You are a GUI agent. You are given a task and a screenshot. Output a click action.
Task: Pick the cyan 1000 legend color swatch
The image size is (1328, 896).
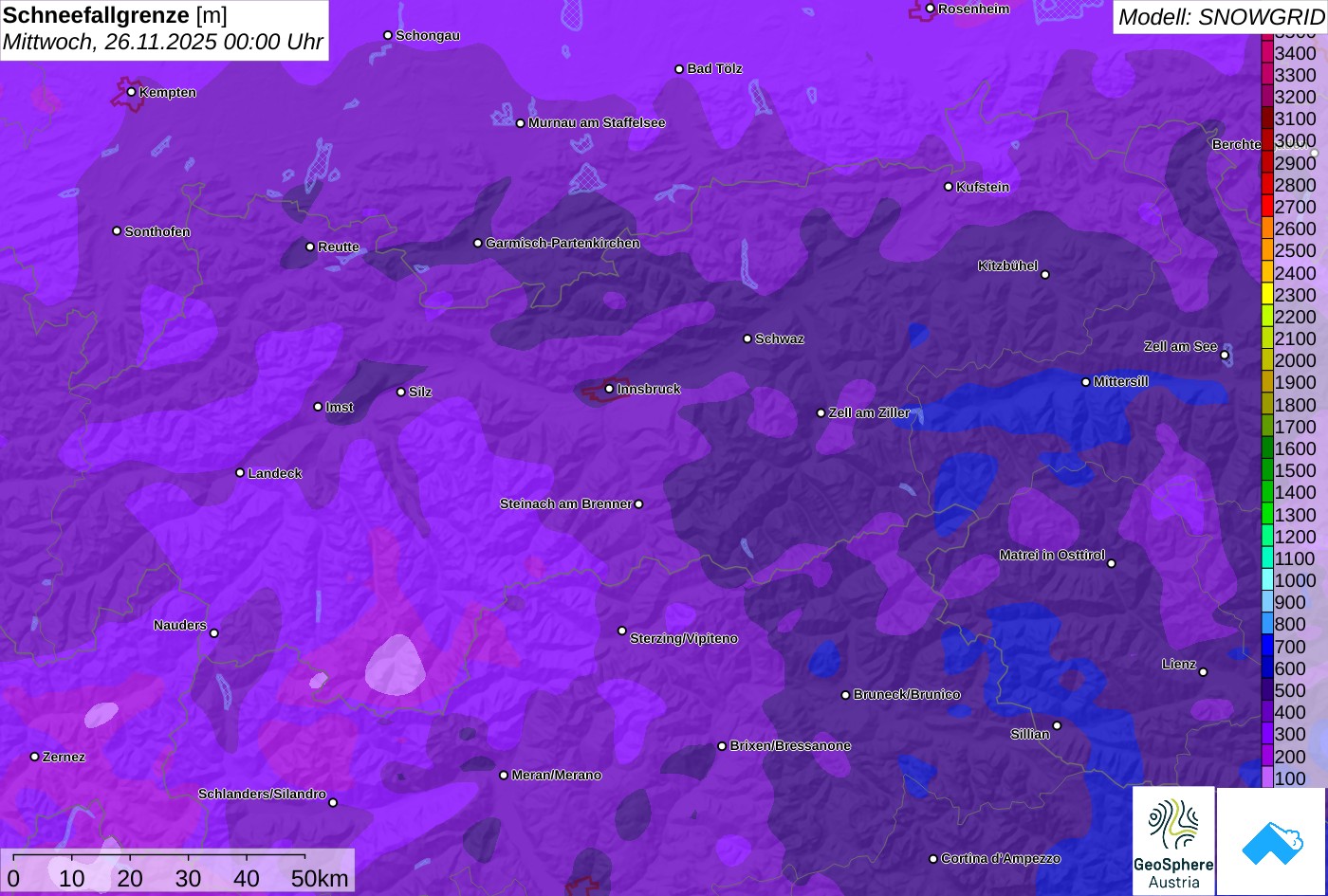(x=1266, y=581)
